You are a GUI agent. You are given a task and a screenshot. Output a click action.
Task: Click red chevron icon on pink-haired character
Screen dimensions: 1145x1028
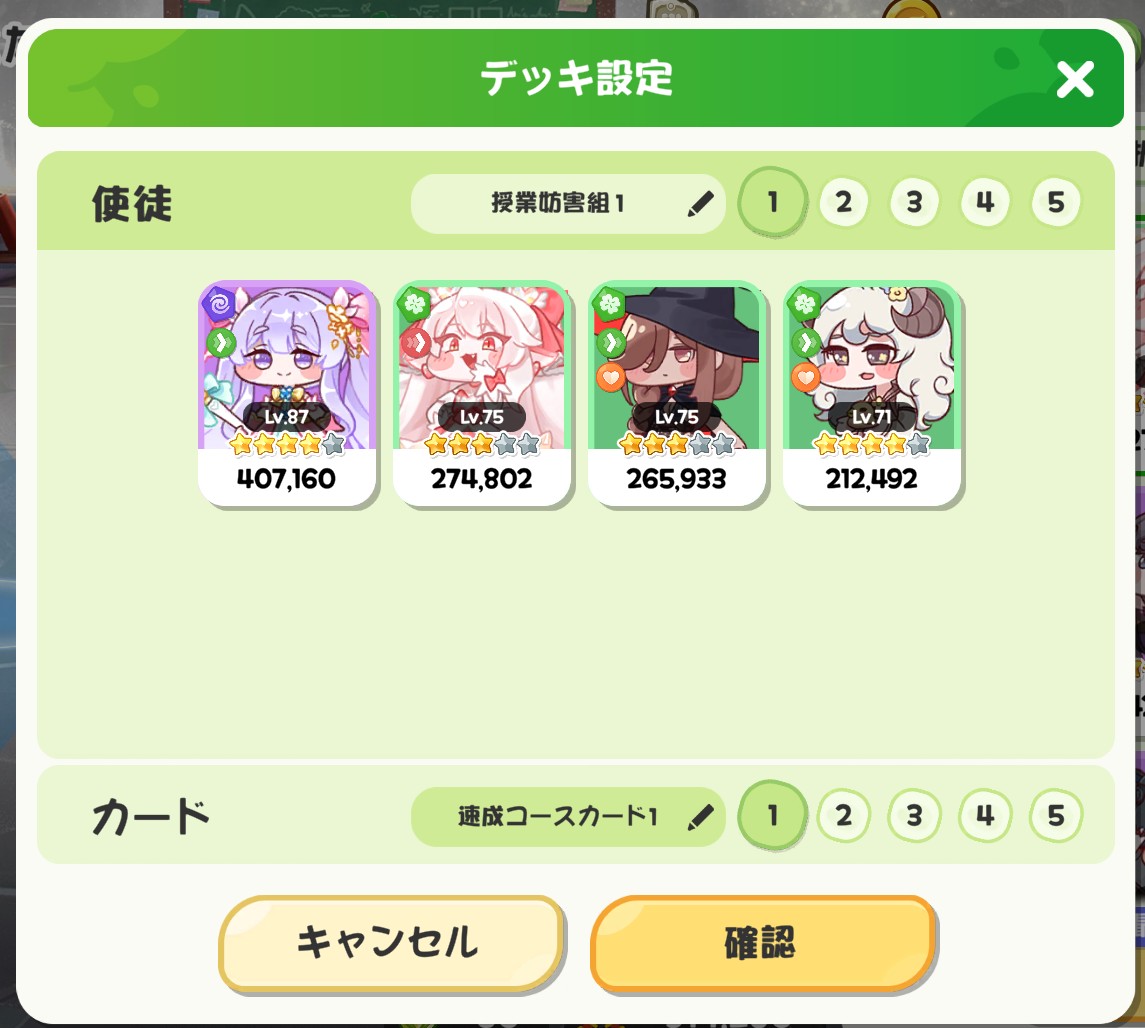pyautogui.click(x=416, y=342)
